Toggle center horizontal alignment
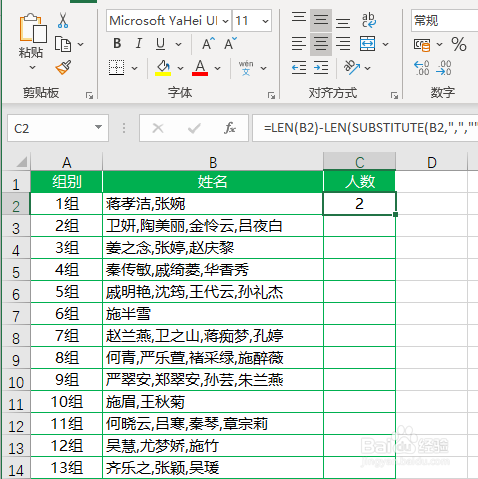Viewport: 478px width, 479px height. (321, 44)
